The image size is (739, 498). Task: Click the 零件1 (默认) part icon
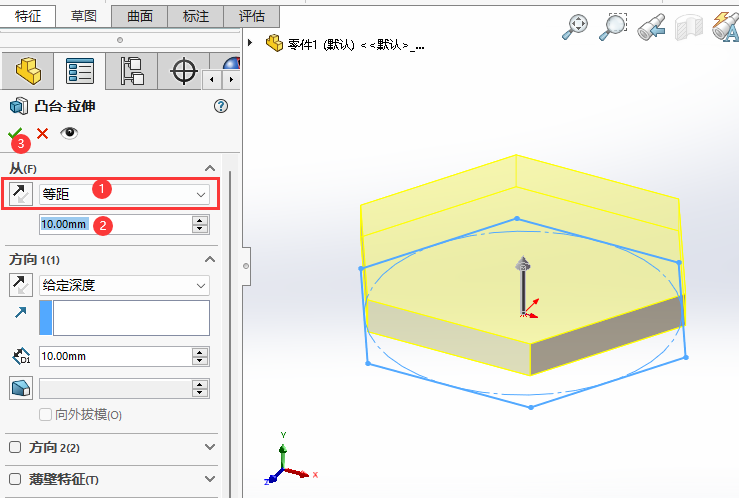(x=274, y=43)
